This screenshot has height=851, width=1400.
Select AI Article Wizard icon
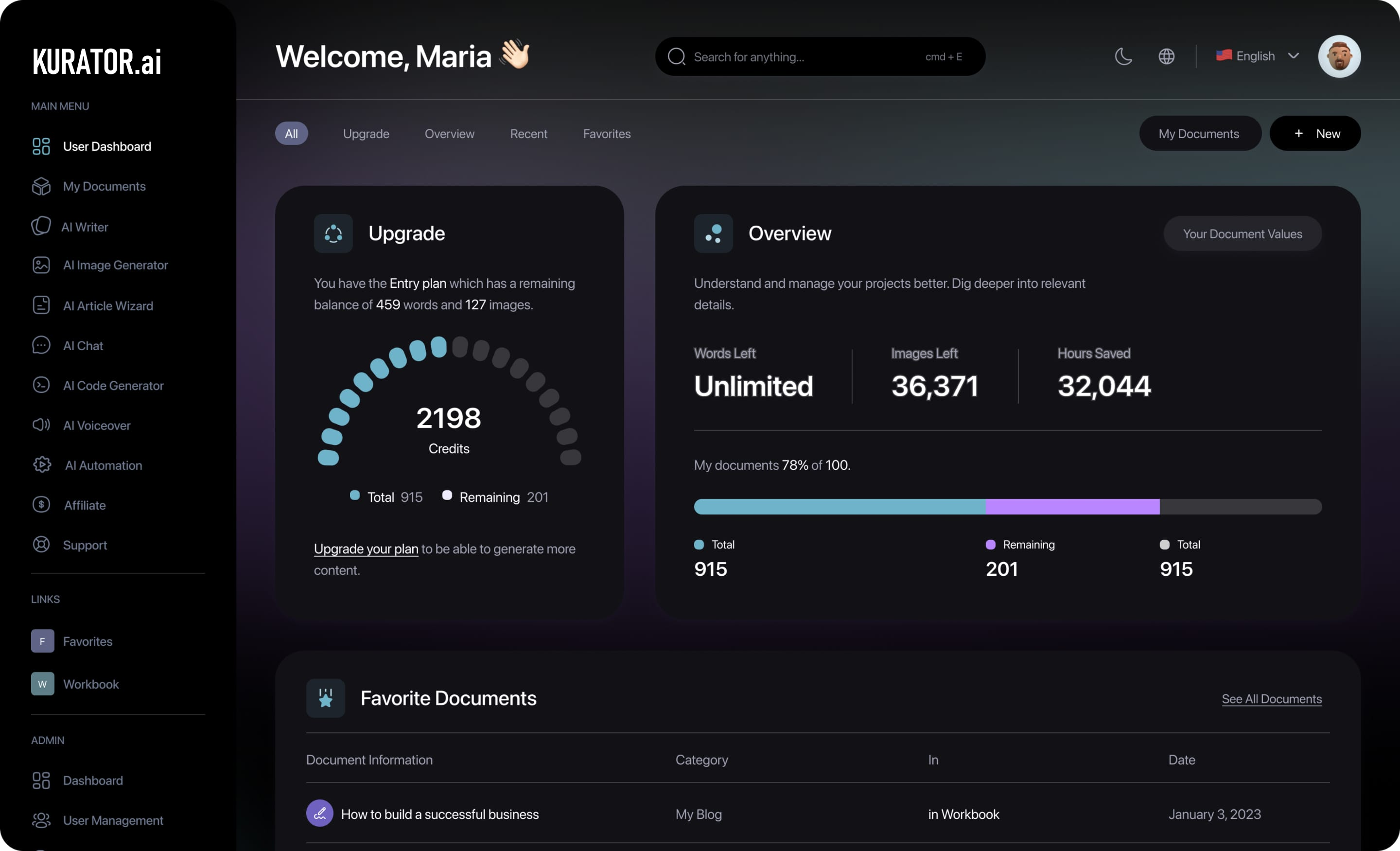coord(41,306)
